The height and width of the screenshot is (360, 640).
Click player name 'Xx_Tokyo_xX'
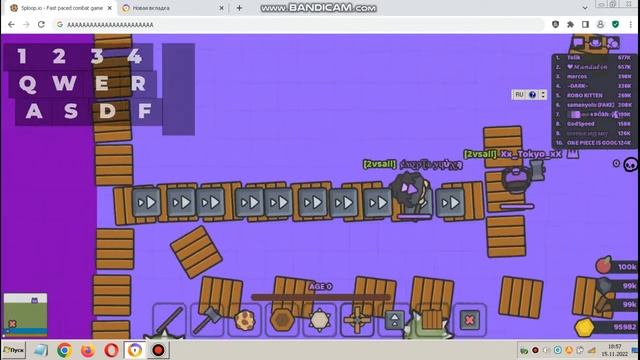[531, 154]
